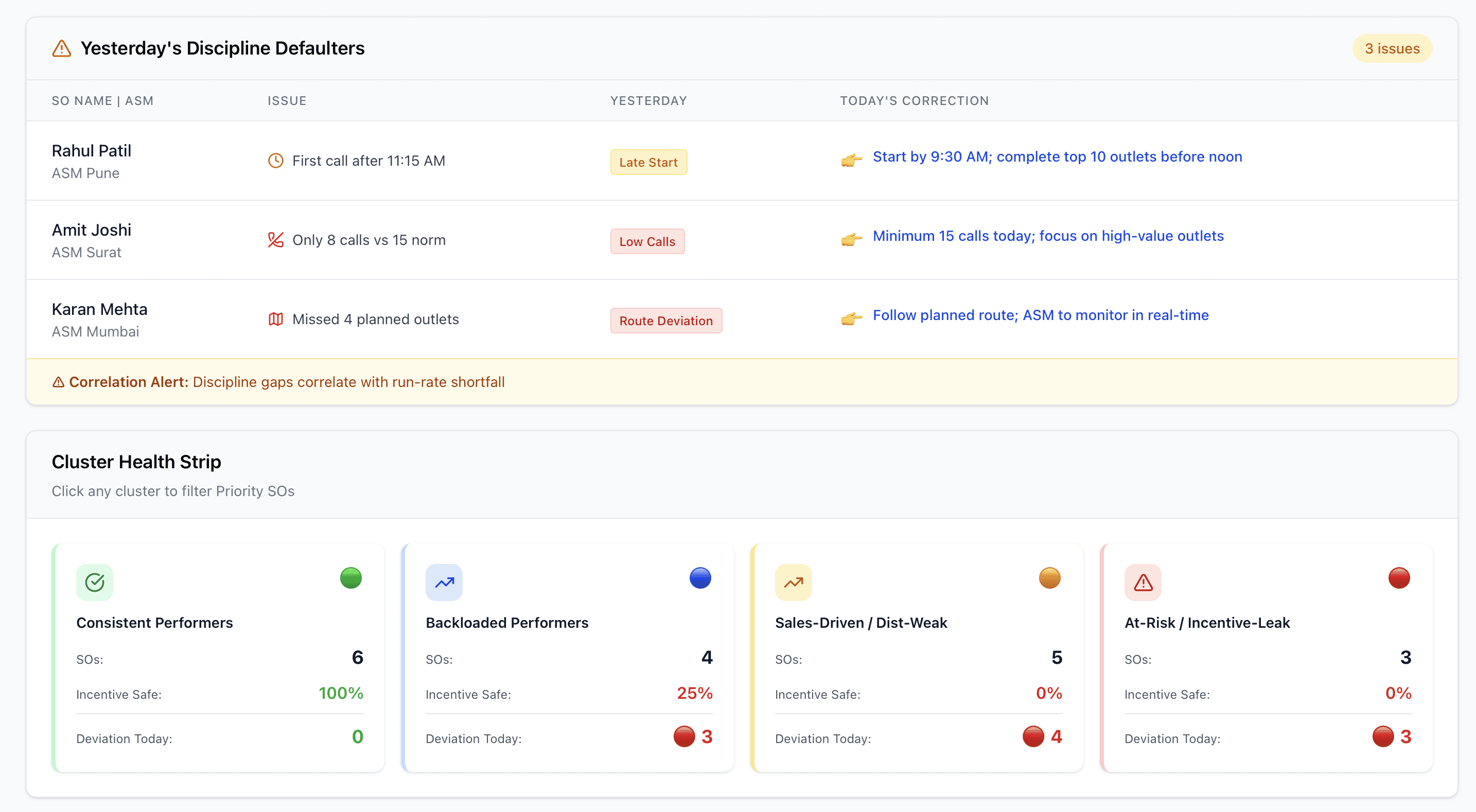This screenshot has height=812, width=1476.
Task: Click the warning triangle beside Discipline Defaulters title
Action: (61, 49)
